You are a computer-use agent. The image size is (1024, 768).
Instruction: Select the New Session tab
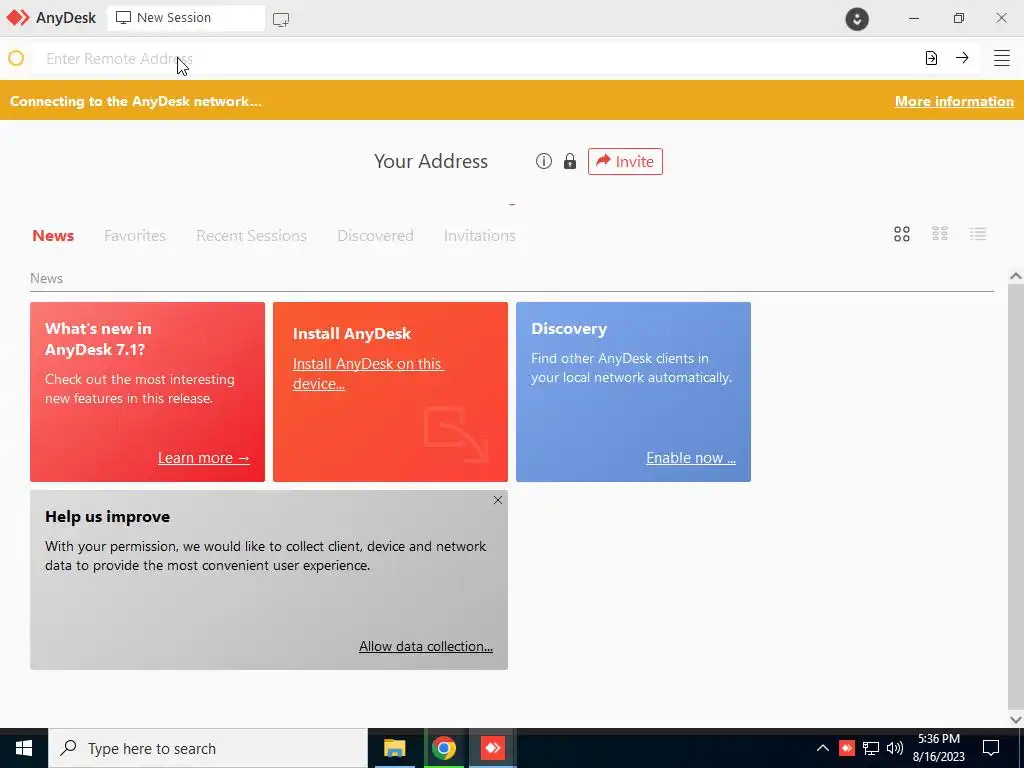185,18
